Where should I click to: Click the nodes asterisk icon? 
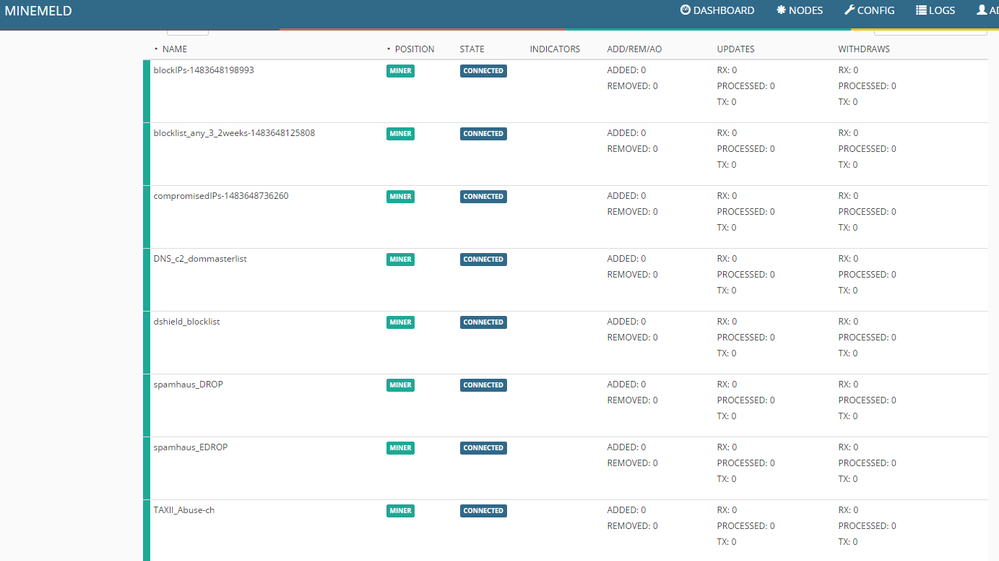coord(781,10)
